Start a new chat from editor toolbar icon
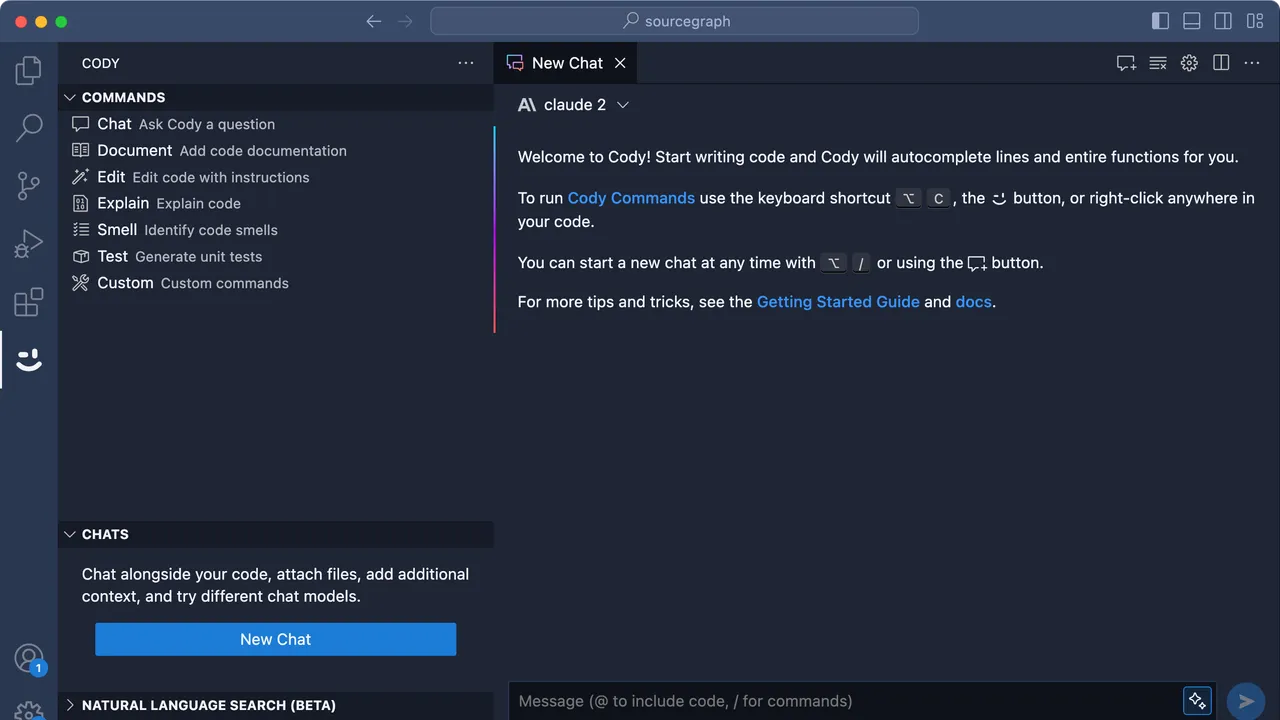This screenshot has height=720, width=1280. [x=1127, y=63]
